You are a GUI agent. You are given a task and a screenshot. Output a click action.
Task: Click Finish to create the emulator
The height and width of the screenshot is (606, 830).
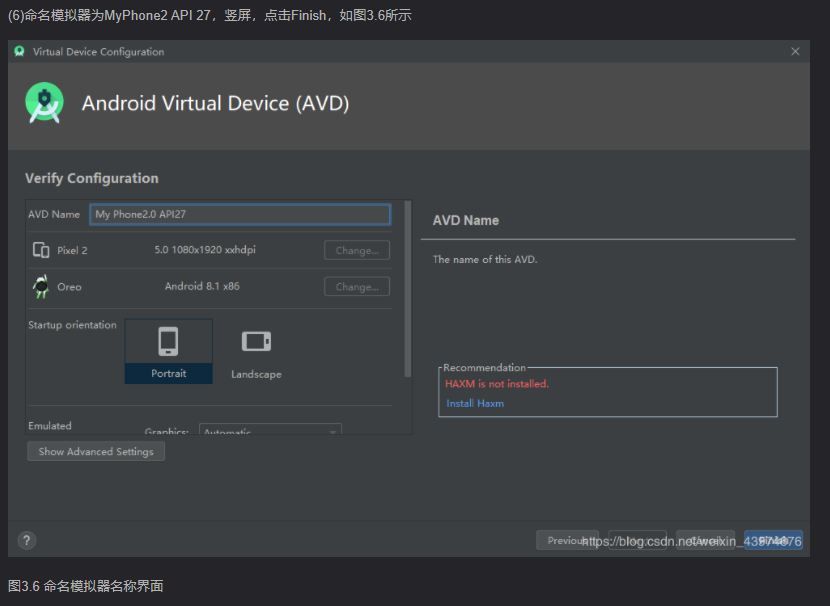coord(773,540)
